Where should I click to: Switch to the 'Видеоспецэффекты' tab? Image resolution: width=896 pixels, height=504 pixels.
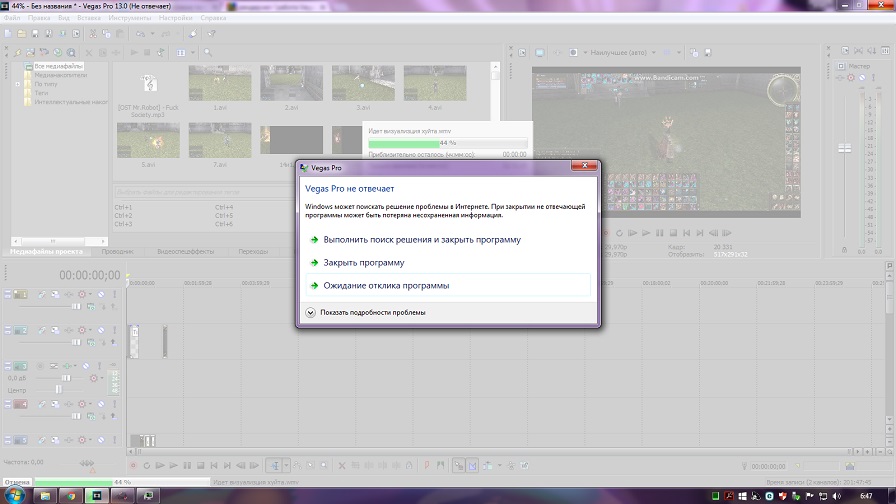[187, 252]
